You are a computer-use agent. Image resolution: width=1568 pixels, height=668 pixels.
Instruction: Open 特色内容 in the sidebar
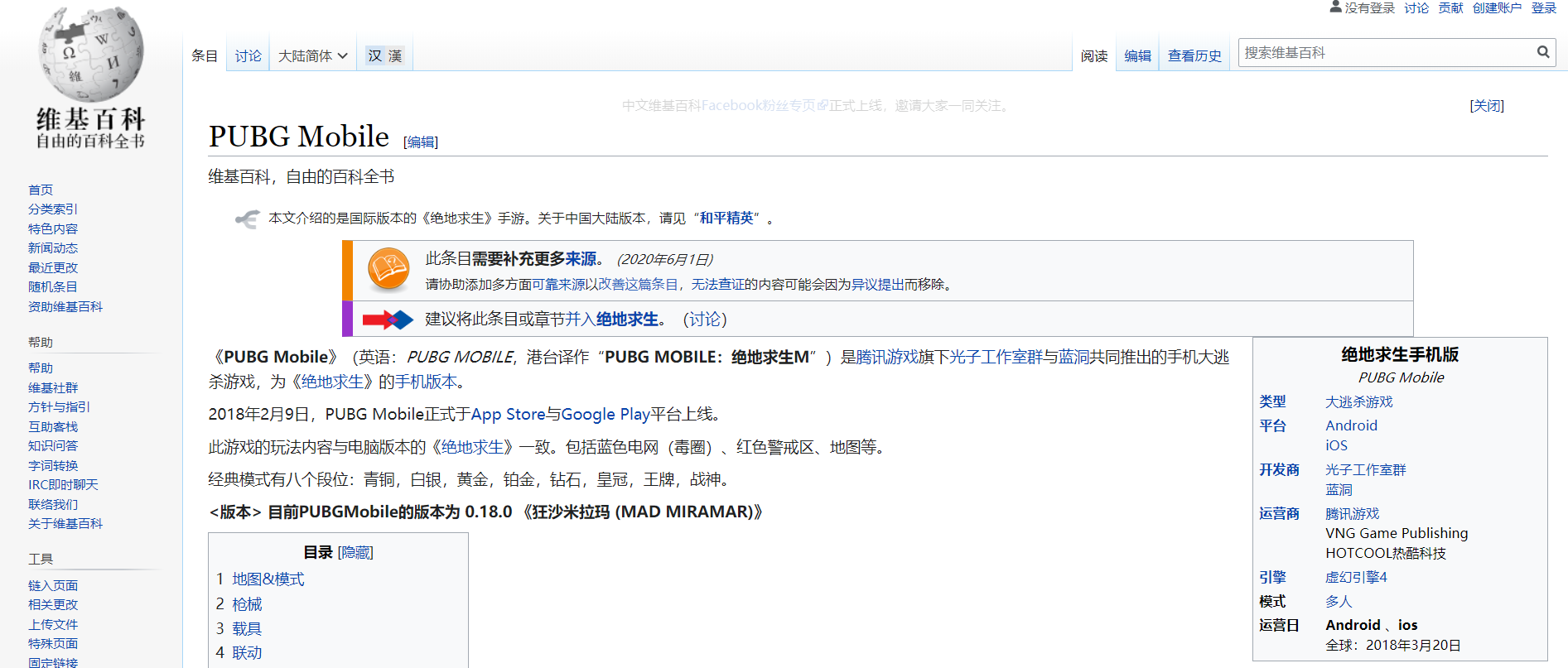coord(53,228)
